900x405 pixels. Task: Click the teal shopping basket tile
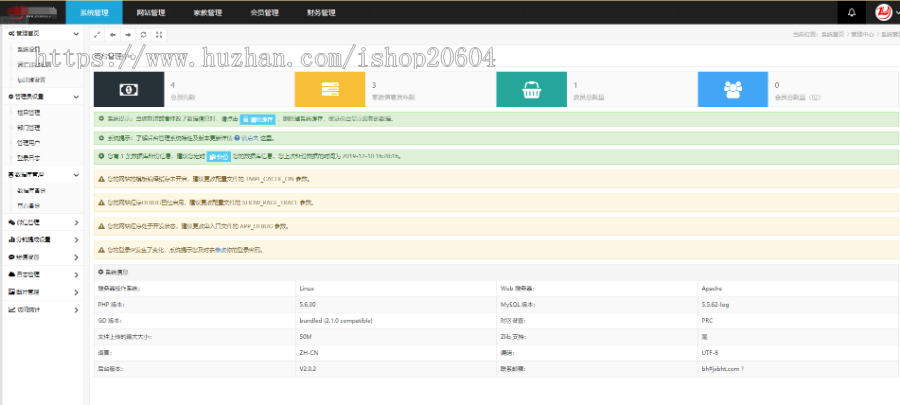click(x=532, y=89)
